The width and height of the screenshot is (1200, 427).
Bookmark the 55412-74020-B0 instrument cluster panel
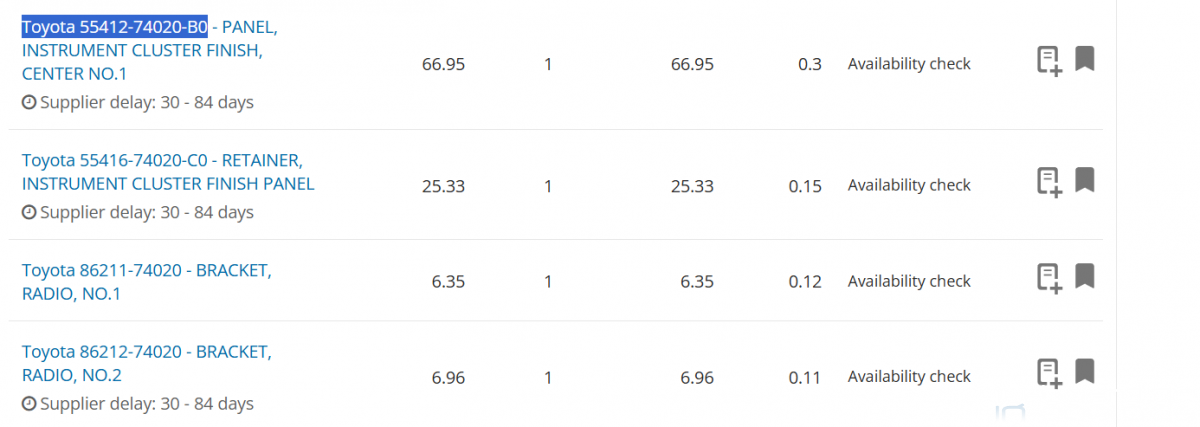[1085, 59]
